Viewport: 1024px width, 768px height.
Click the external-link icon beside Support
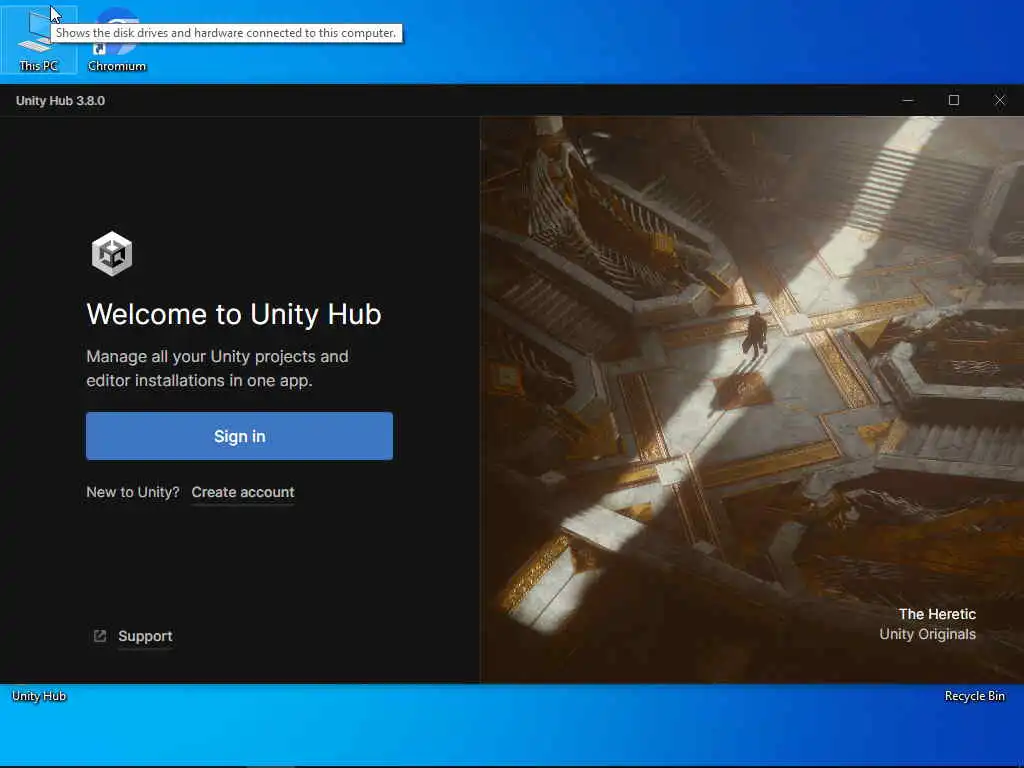pos(100,636)
